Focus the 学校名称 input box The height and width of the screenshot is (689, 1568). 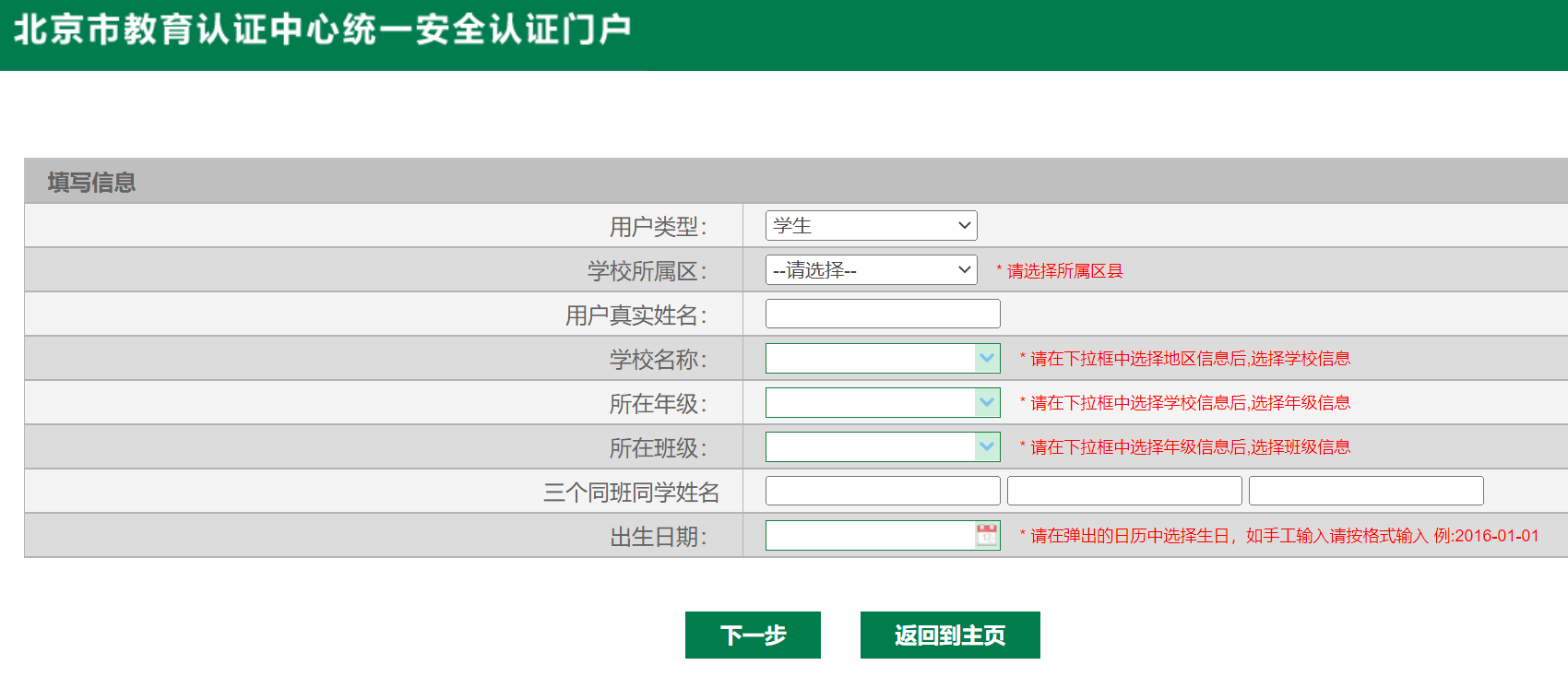tap(870, 358)
